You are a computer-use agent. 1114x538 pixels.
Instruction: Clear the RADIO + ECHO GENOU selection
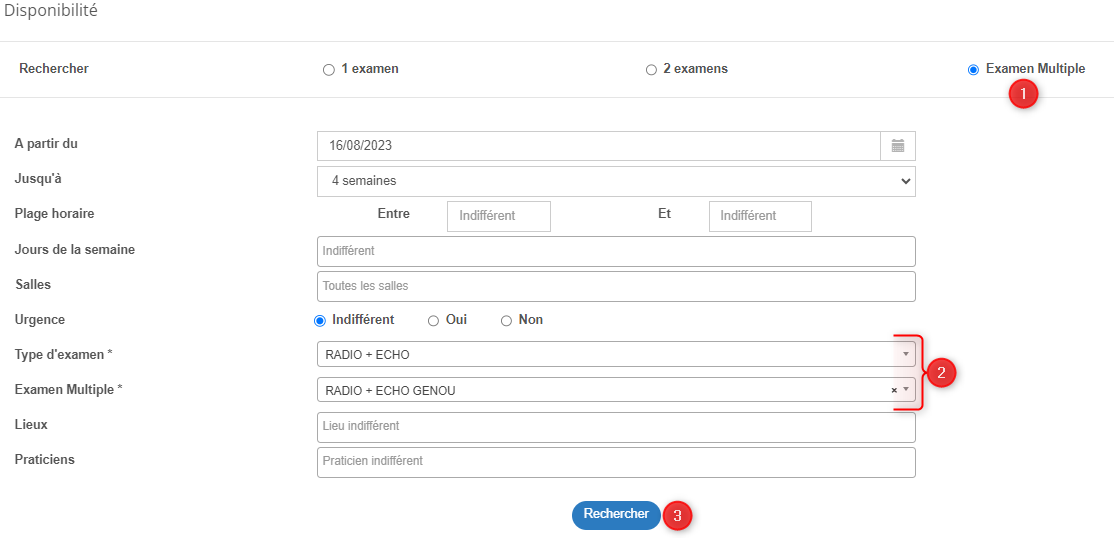pos(894,390)
